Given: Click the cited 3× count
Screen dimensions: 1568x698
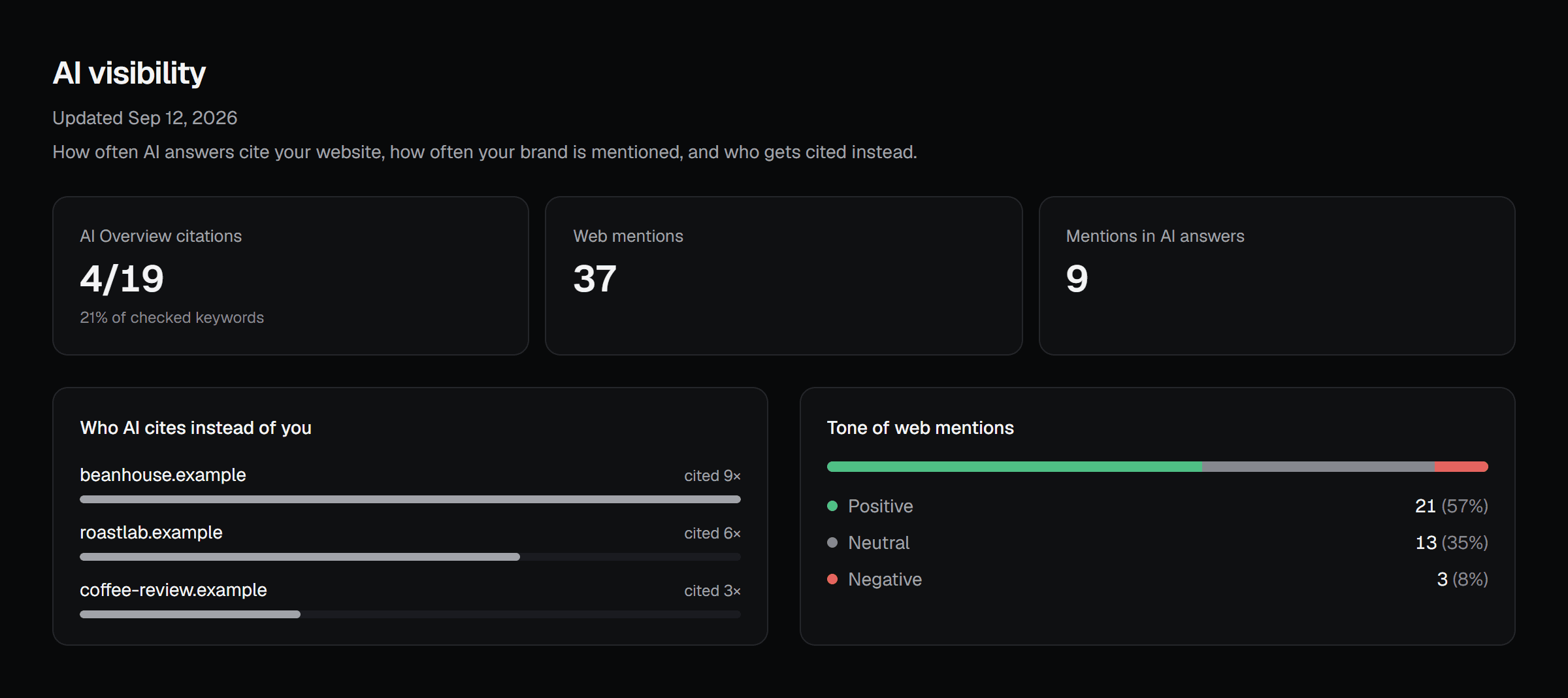Looking at the screenshot, I should point(712,591).
